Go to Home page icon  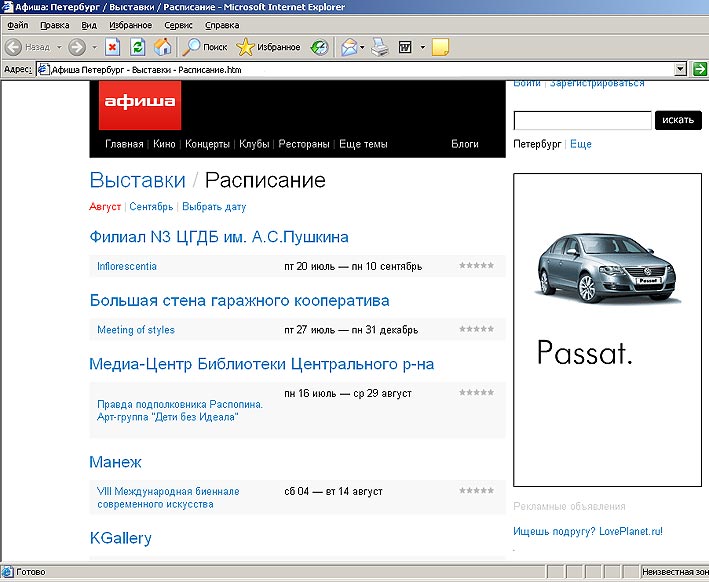pyautogui.click(x=163, y=47)
